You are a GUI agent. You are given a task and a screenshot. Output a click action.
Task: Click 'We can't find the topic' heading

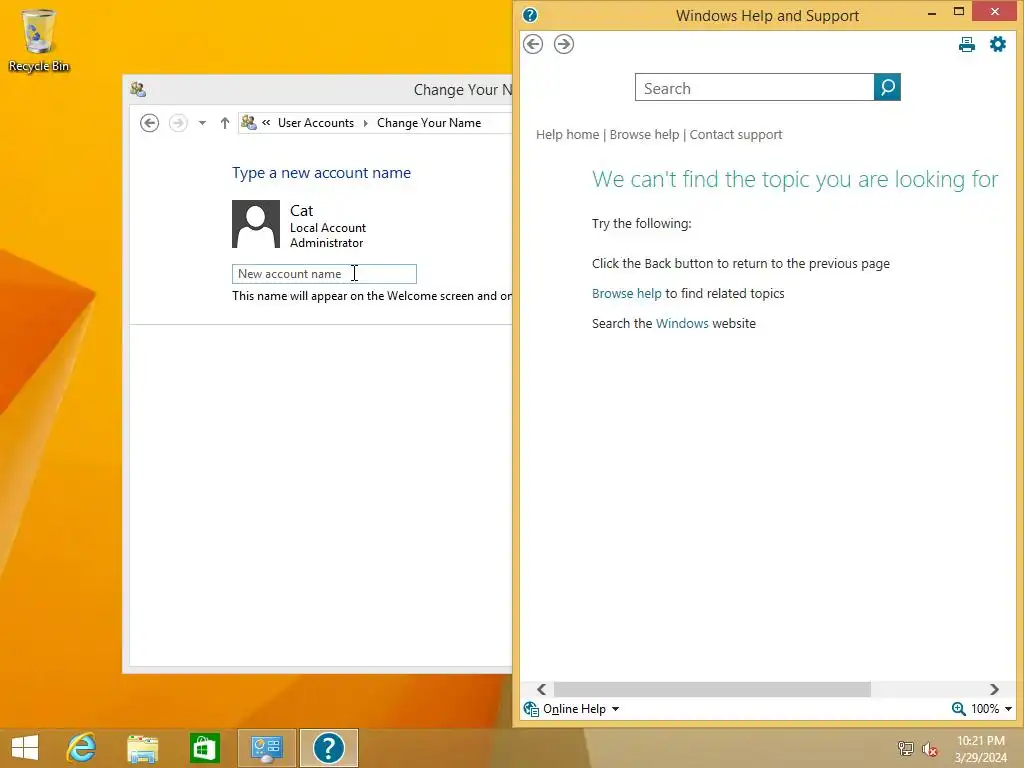795,179
